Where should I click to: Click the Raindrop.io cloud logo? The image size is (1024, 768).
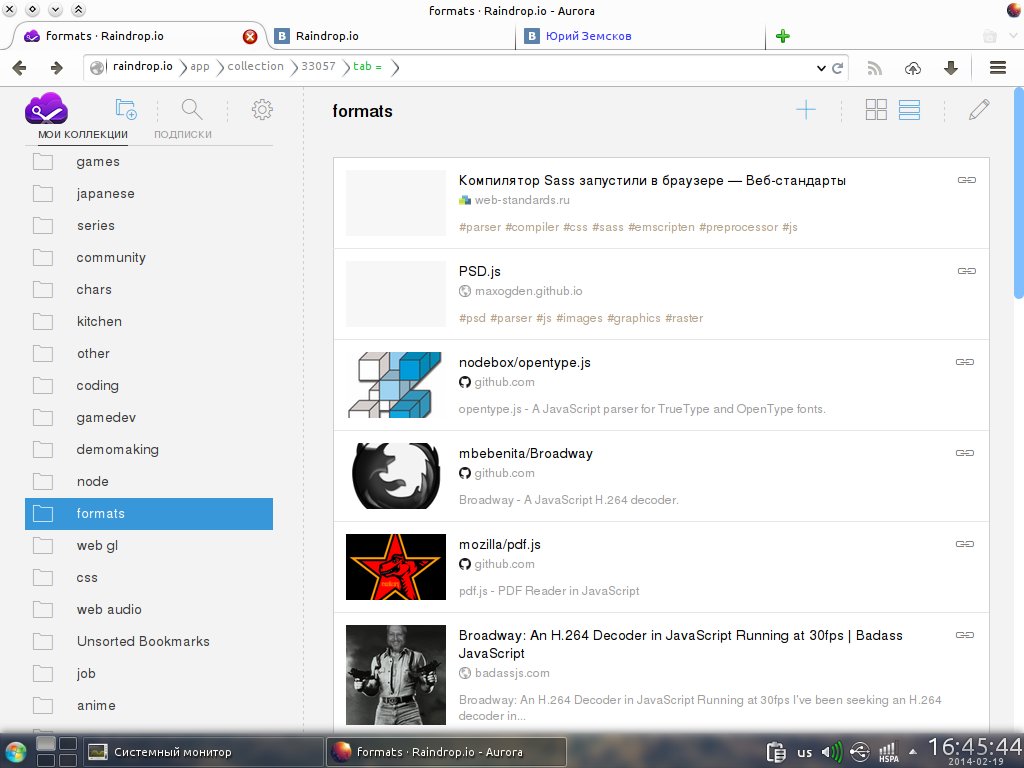coord(46,108)
